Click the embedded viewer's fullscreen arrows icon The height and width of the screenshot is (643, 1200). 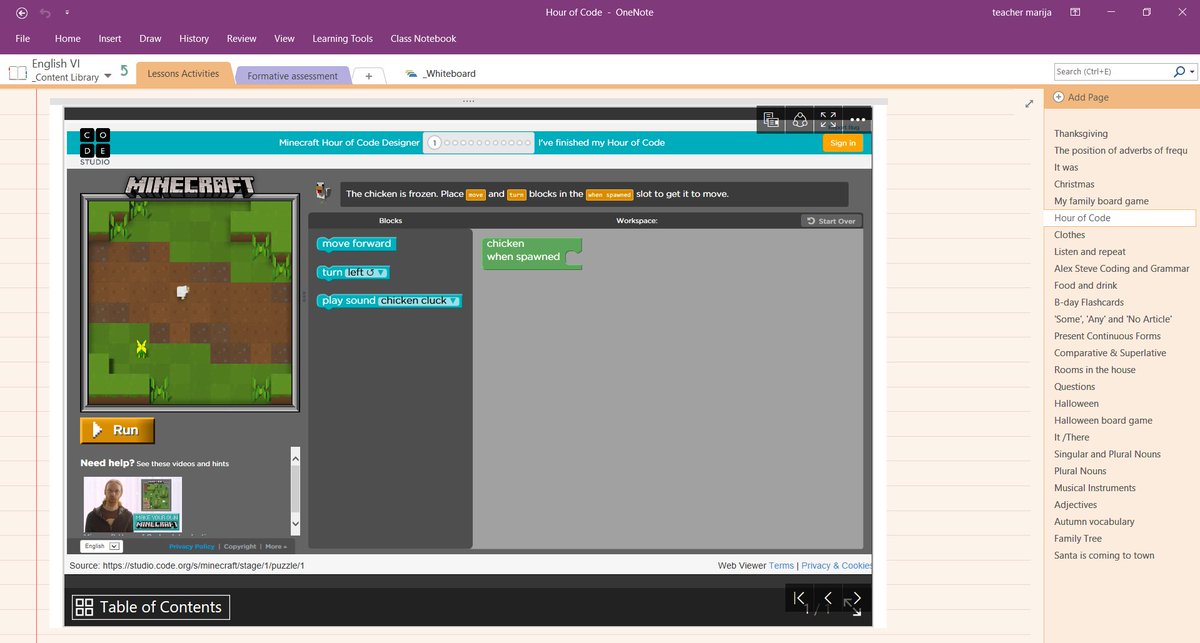click(x=828, y=120)
